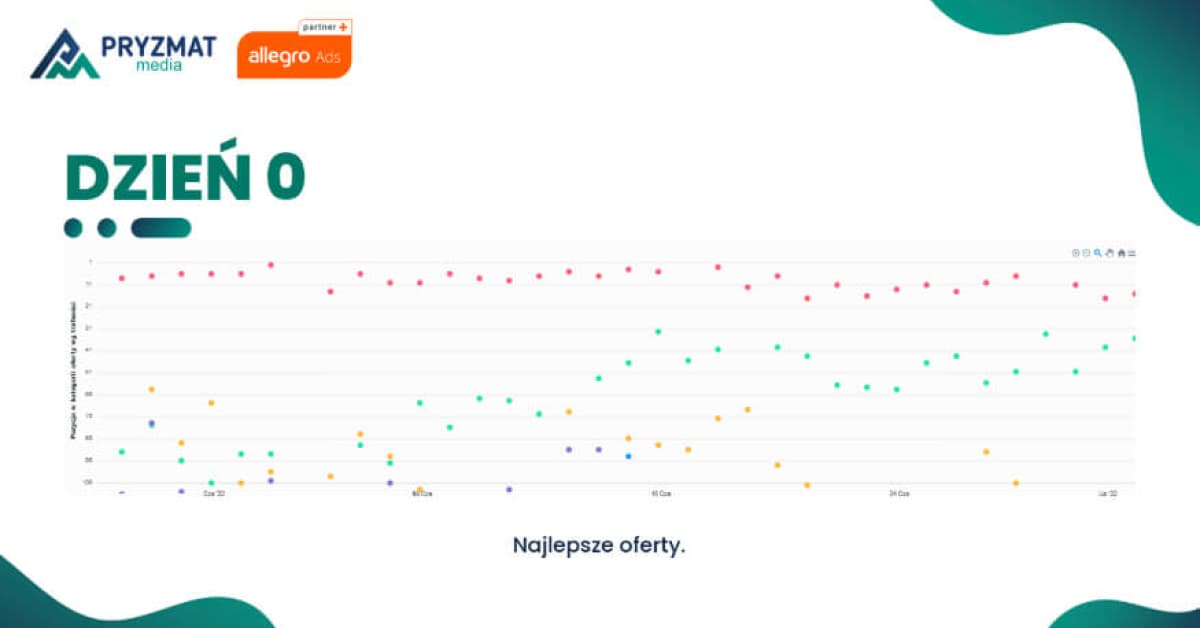Click the DZIEŃ 0 heading
Viewport: 1200px width, 628px height.
185,178
